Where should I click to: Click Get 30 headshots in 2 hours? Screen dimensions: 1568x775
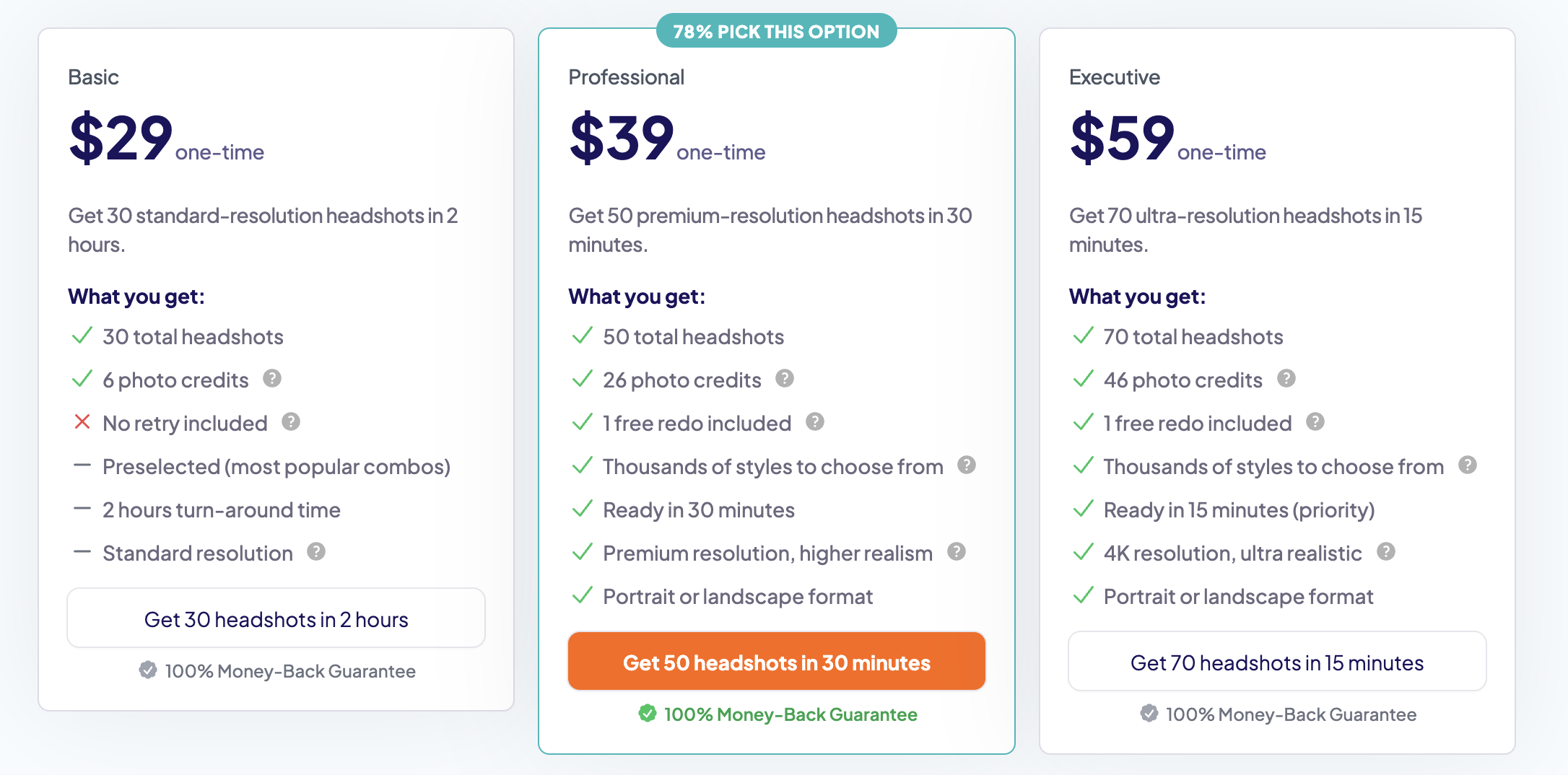[276, 618]
